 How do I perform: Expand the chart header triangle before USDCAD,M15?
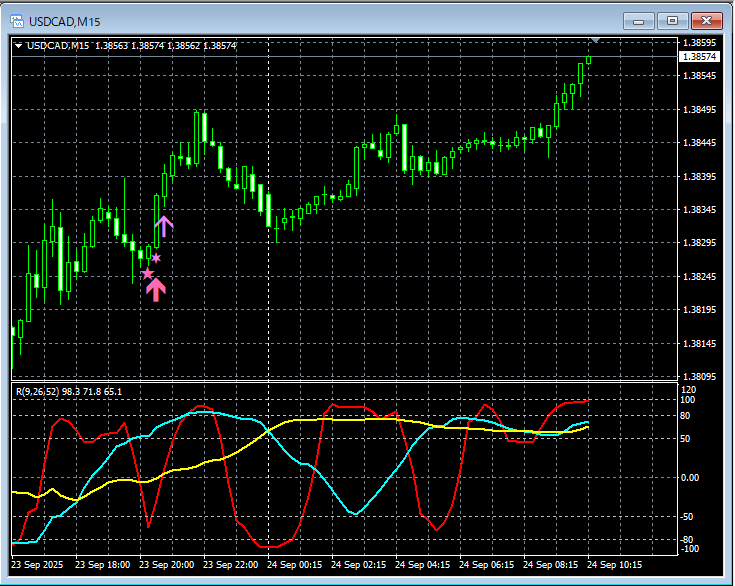tap(18, 46)
